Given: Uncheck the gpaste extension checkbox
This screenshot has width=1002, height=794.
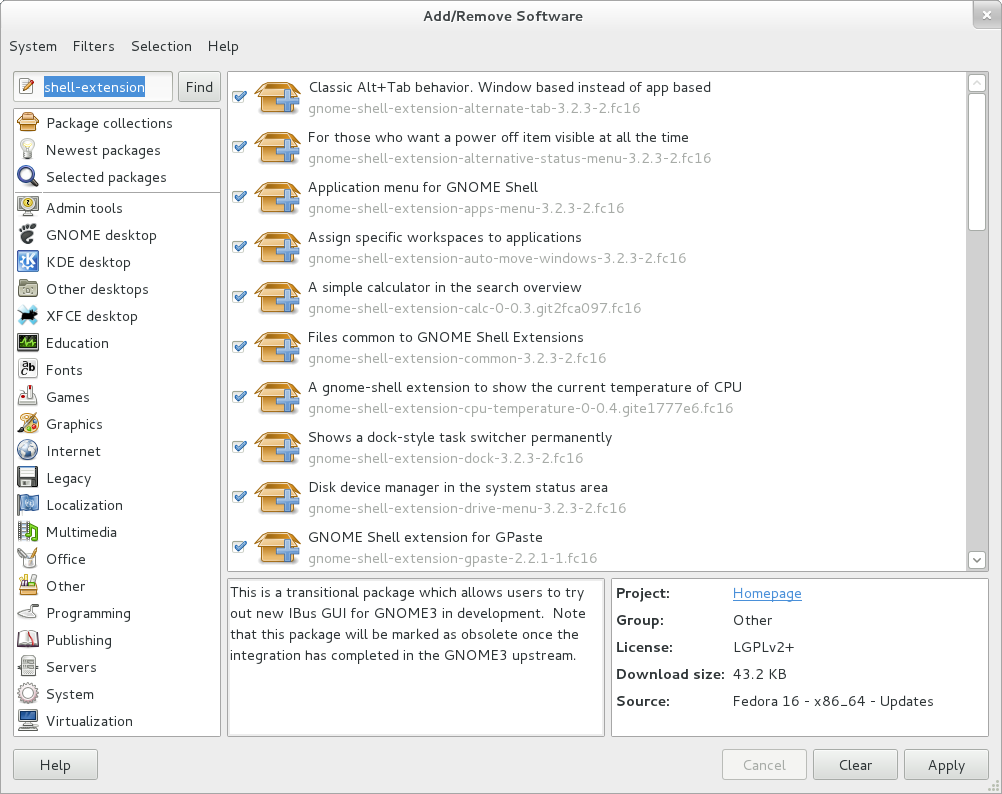Looking at the screenshot, I should (240, 546).
